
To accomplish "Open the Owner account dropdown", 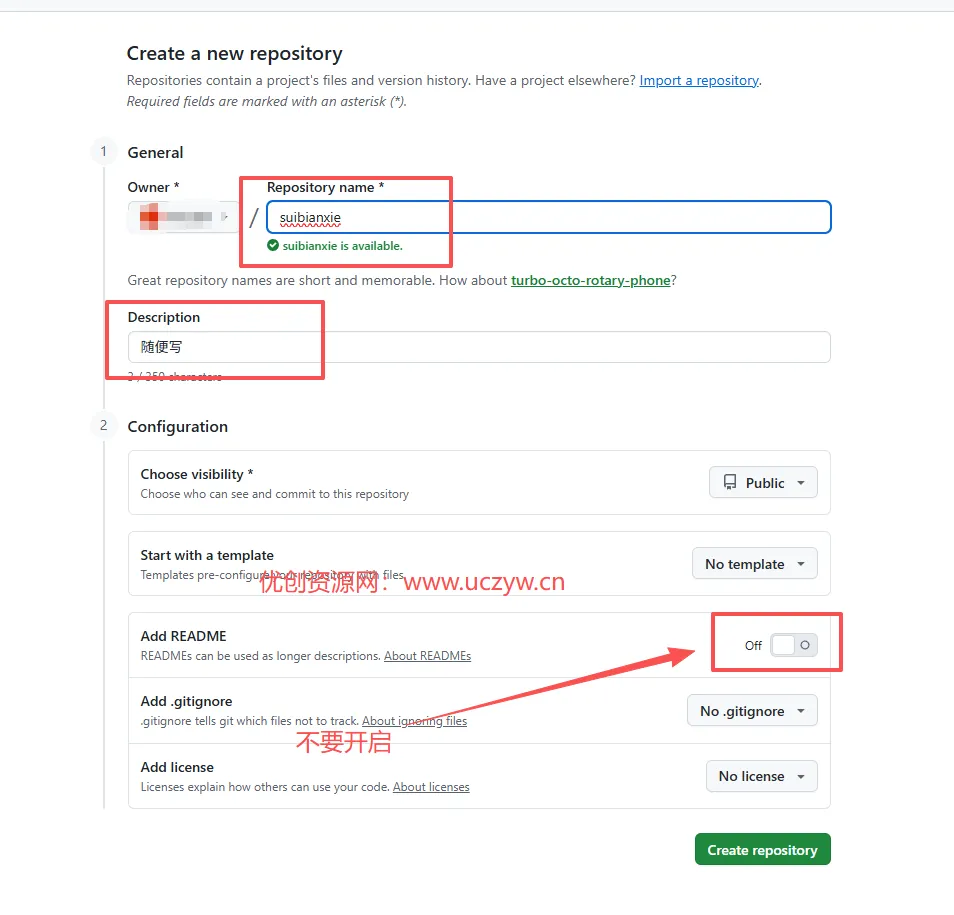I will (x=183, y=217).
